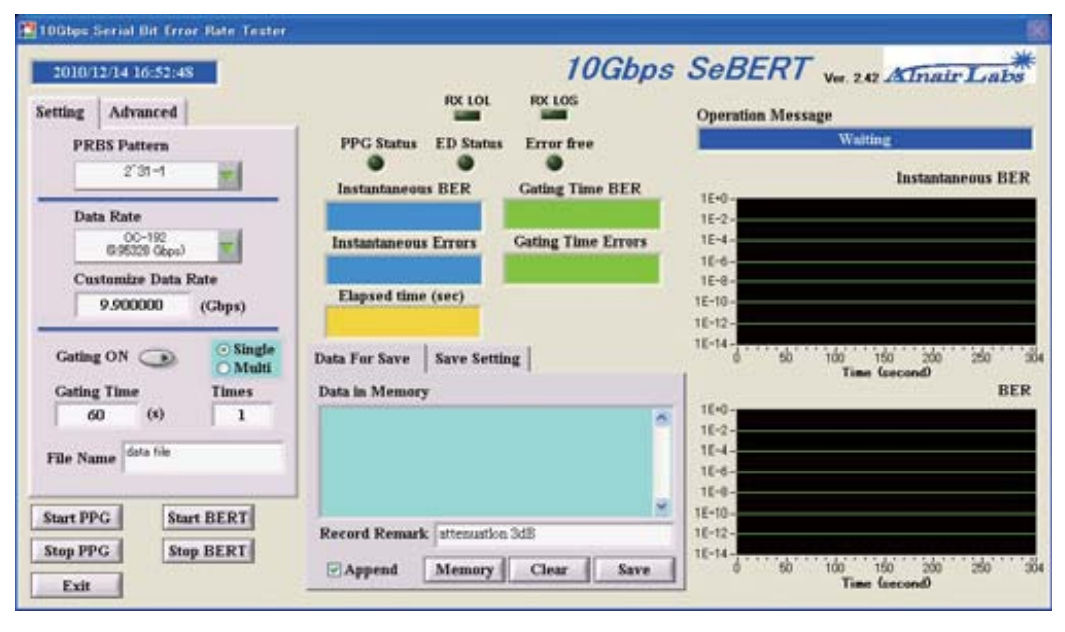Open the PRBS Pattern dropdown arrow

pos(229,176)
